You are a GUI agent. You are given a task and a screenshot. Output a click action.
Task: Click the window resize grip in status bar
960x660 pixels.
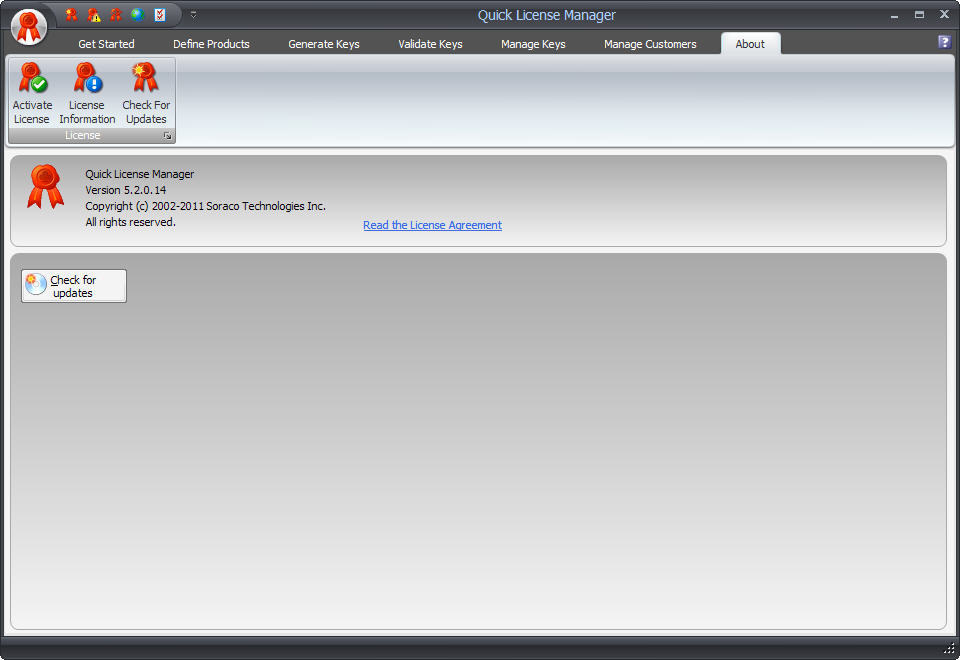pyautogui.click(x=950, y=648)
